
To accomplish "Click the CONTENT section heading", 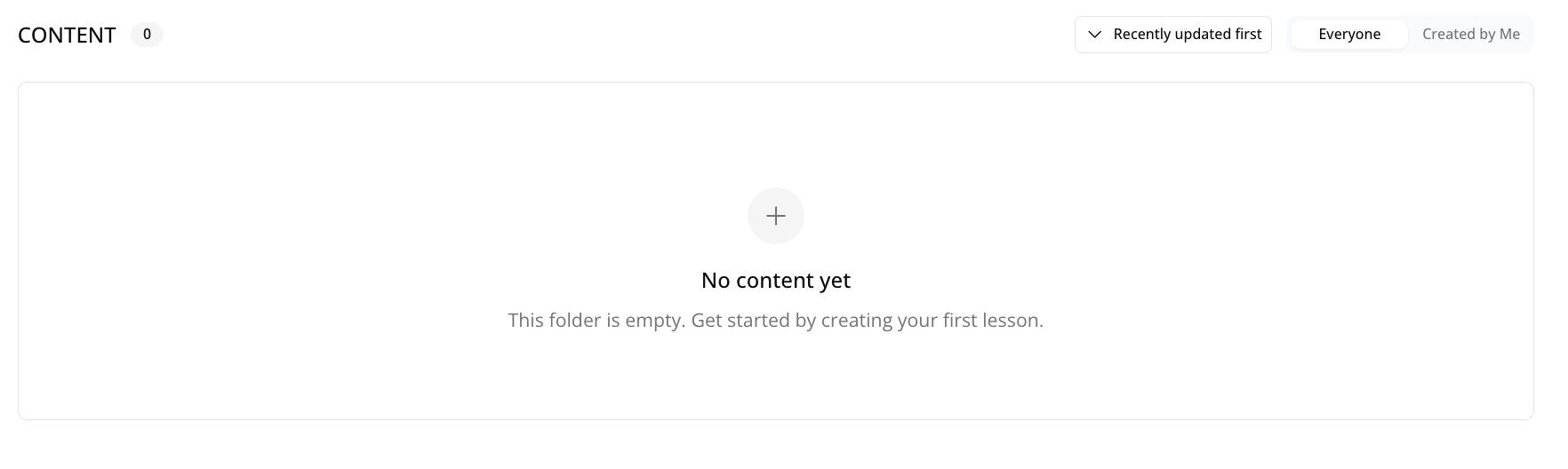I will 67,36.
